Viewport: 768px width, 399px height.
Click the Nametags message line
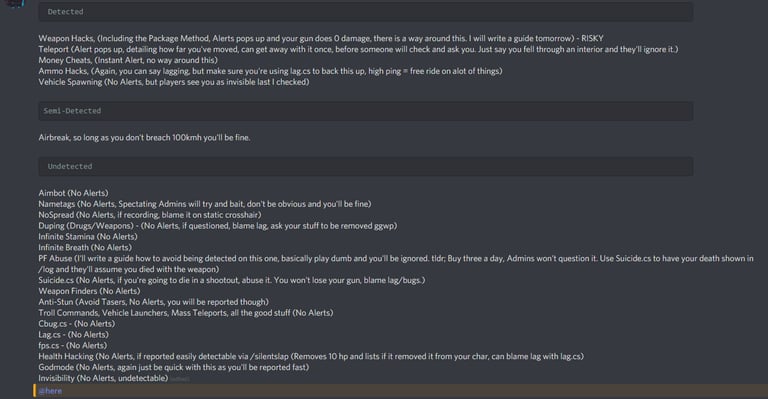(x=205, y=204)
